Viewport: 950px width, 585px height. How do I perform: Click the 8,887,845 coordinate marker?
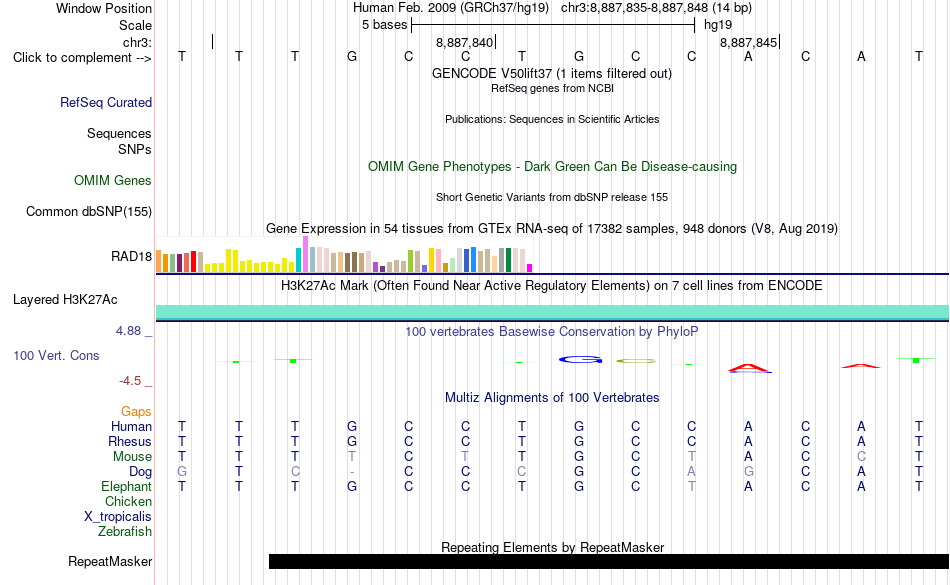coord(748,42)
